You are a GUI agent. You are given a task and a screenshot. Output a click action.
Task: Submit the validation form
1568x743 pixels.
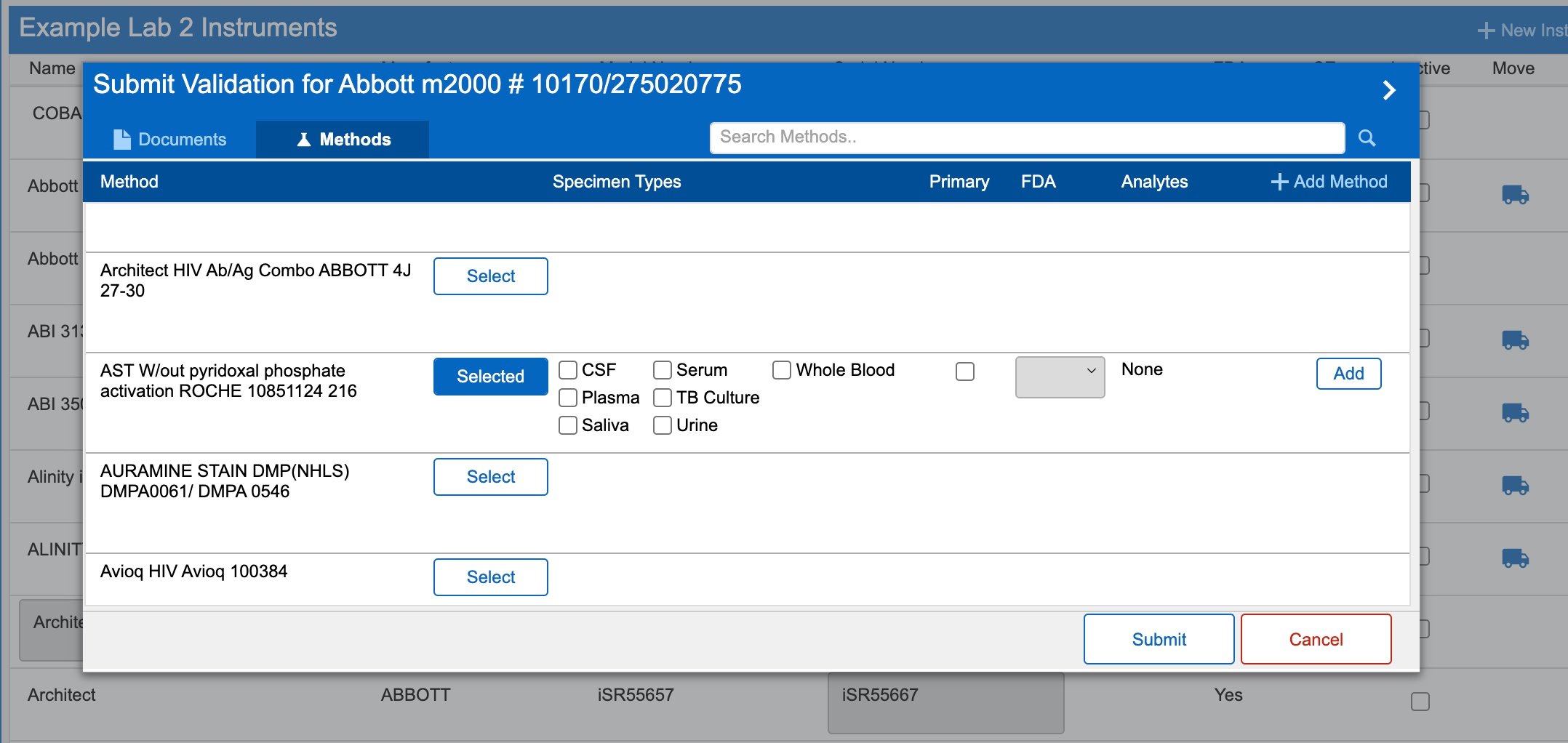(x=1158, y=639)
